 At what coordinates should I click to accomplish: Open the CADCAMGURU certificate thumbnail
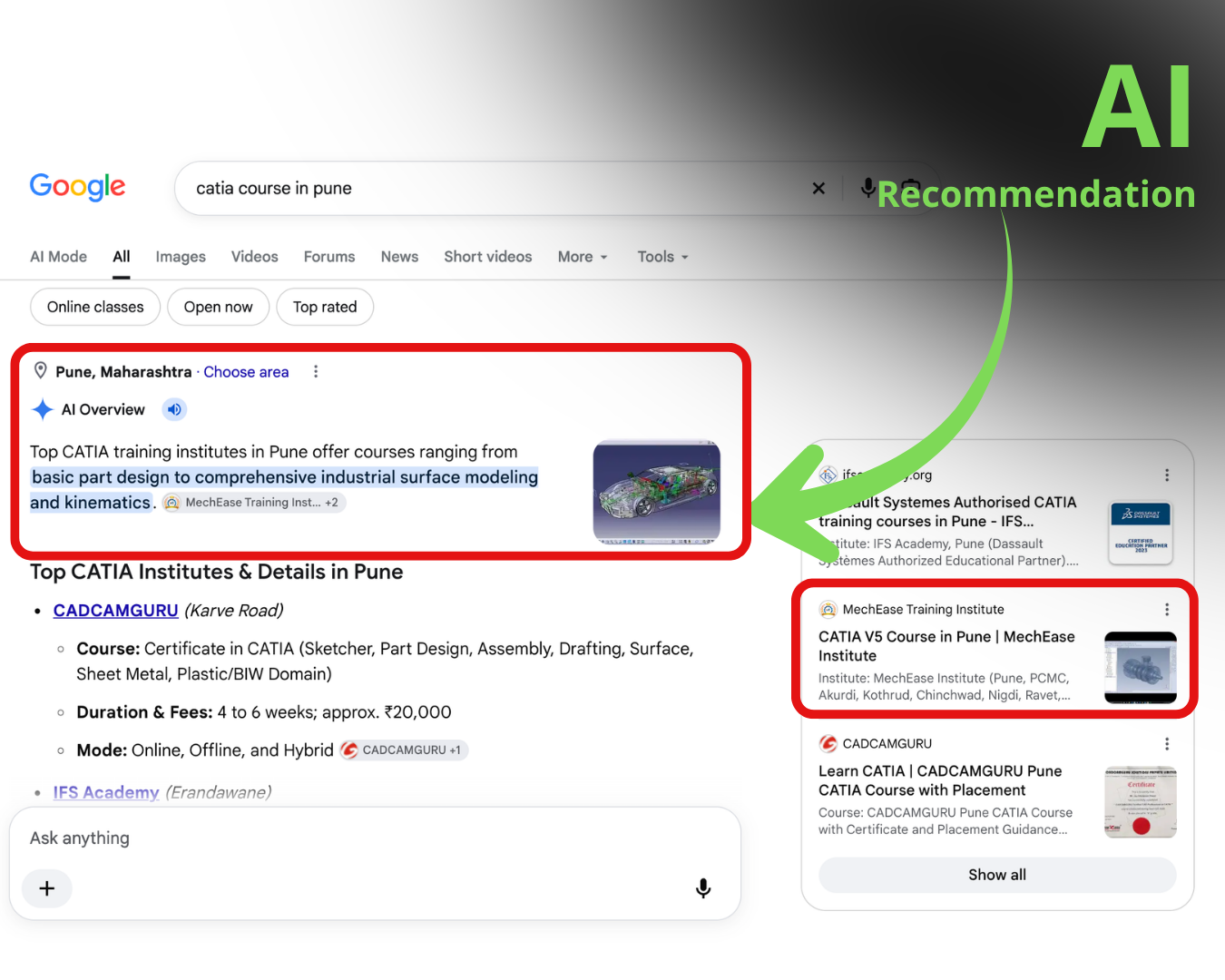pyautogui.click(x=1141, y=801)
